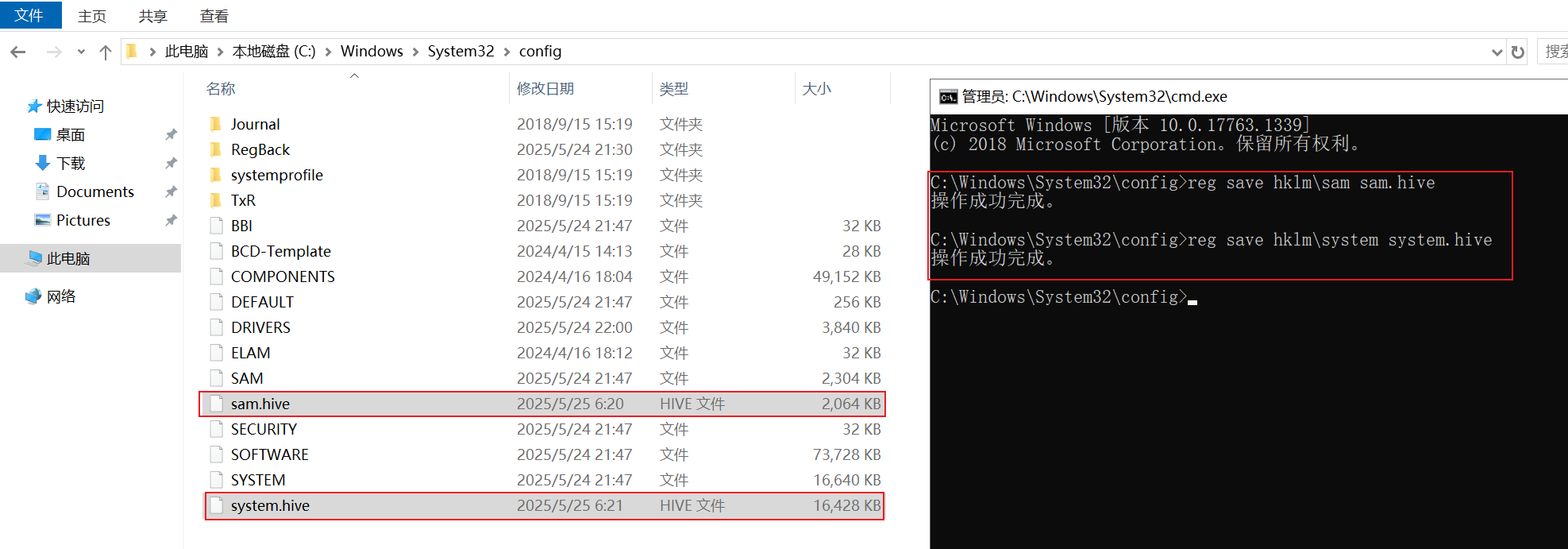Open 网络 in the navigation pane
The width and height of the screenshot is (1568, 549).
[61, 296]
